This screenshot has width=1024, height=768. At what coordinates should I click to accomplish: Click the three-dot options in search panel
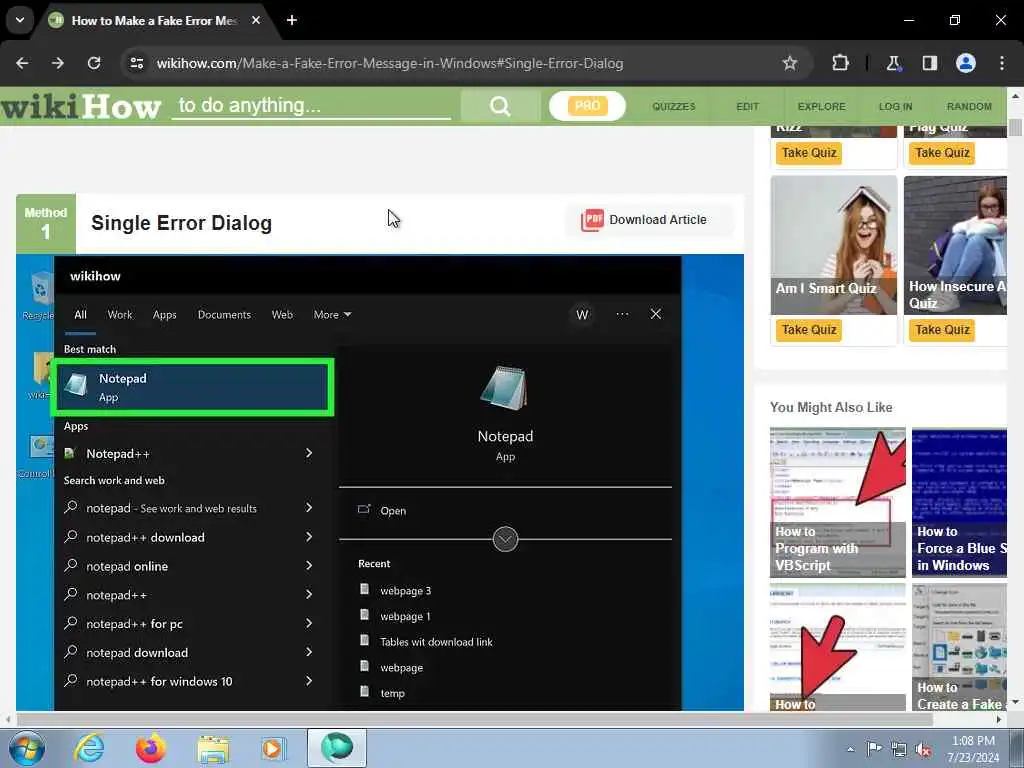pos(622,314)
